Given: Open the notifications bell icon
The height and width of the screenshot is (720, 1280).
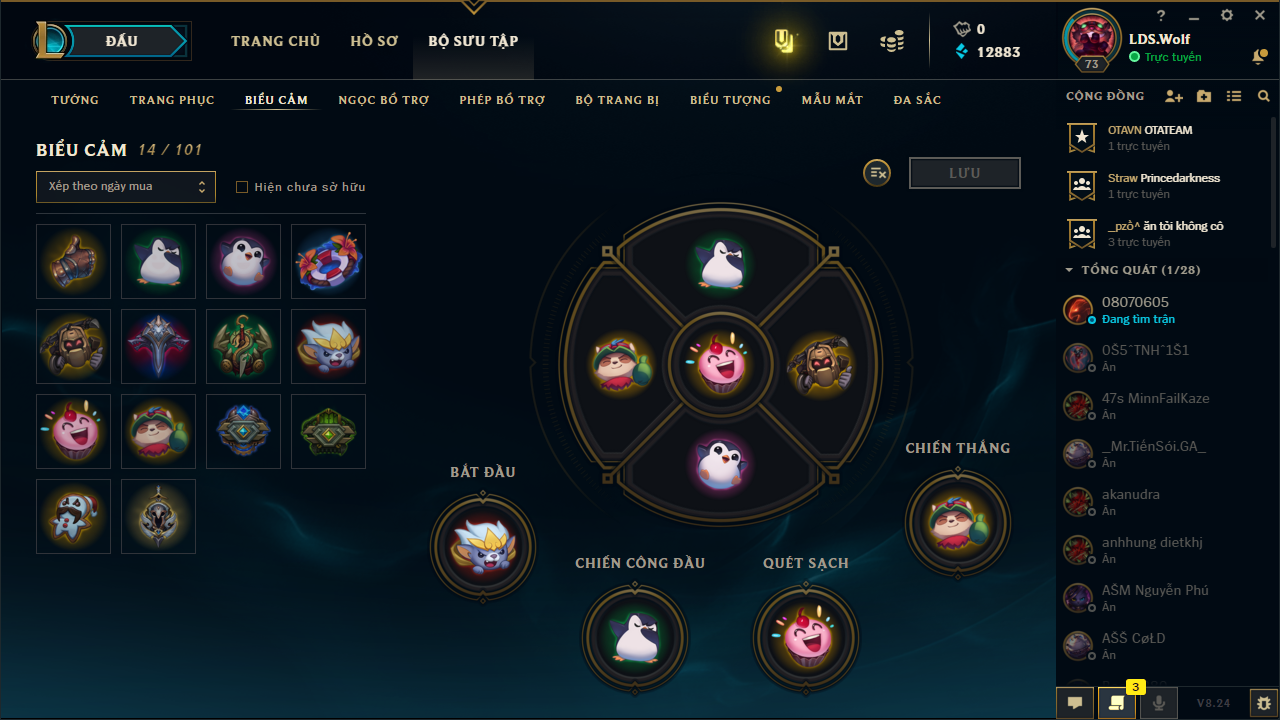Looking at the screenshot, I should click(1259, 57).
